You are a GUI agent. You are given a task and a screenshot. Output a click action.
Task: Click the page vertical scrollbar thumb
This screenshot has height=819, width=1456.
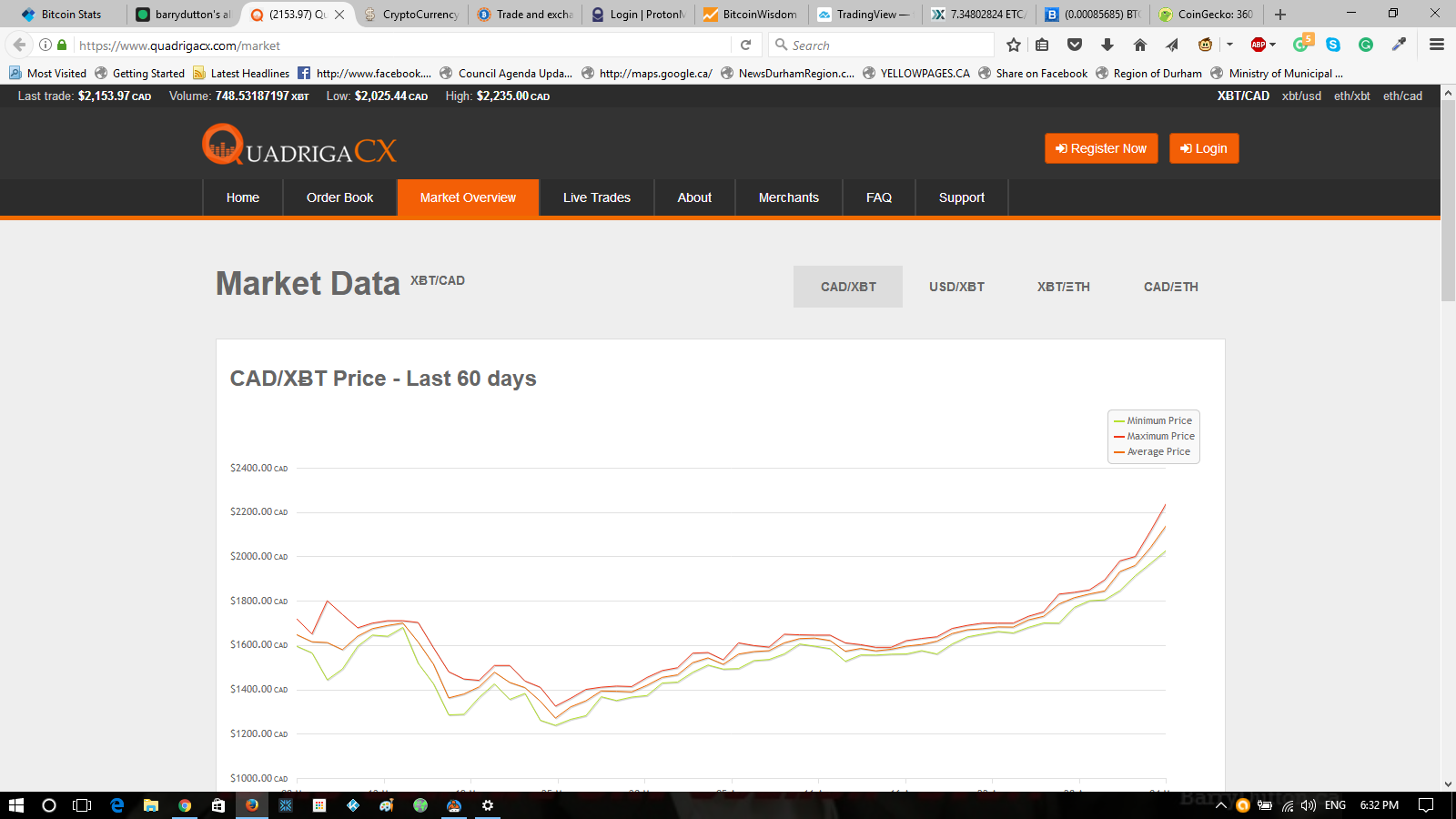(1448, 201)
